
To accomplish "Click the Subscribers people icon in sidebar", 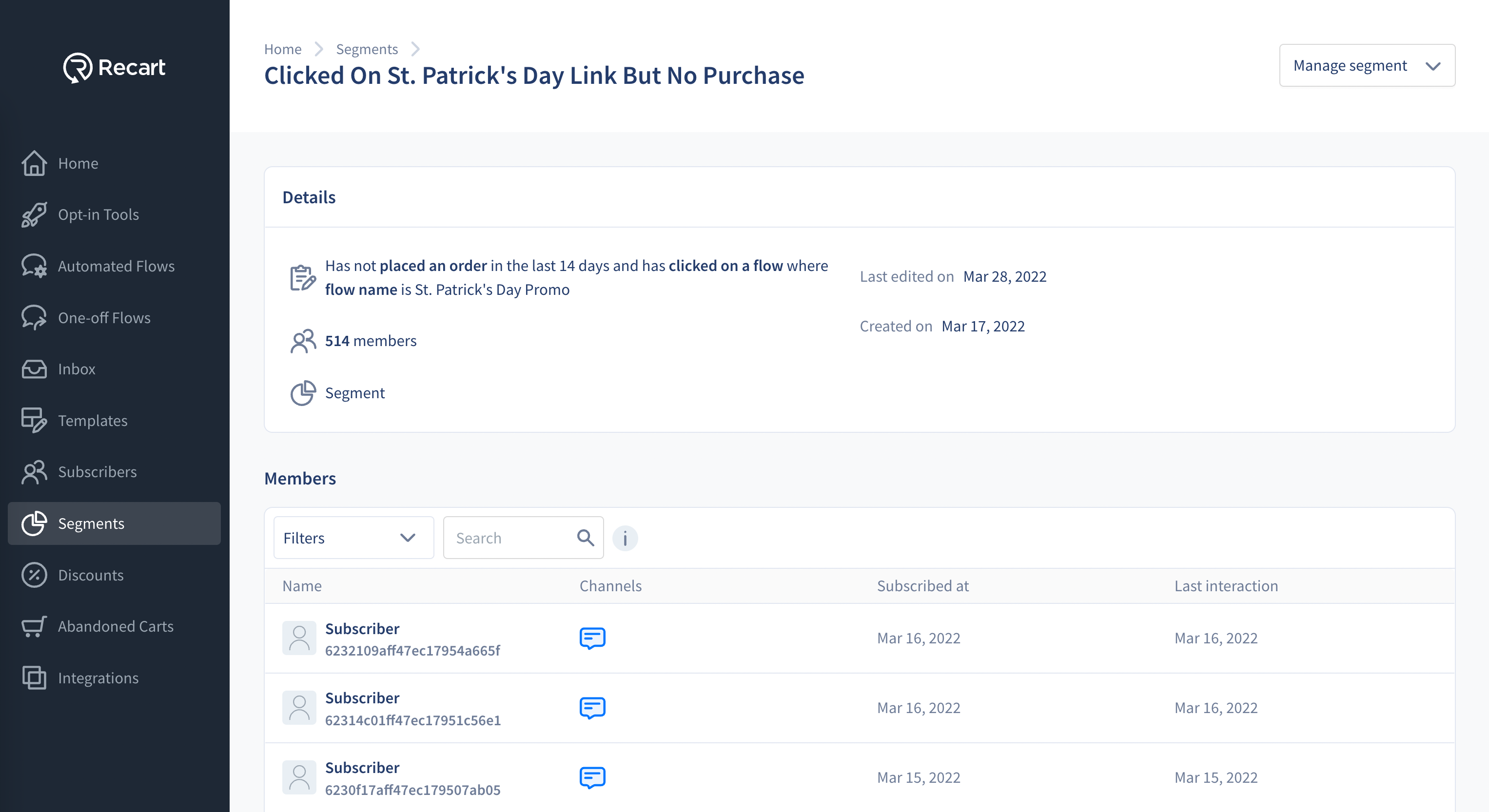I will pos(34,472).
